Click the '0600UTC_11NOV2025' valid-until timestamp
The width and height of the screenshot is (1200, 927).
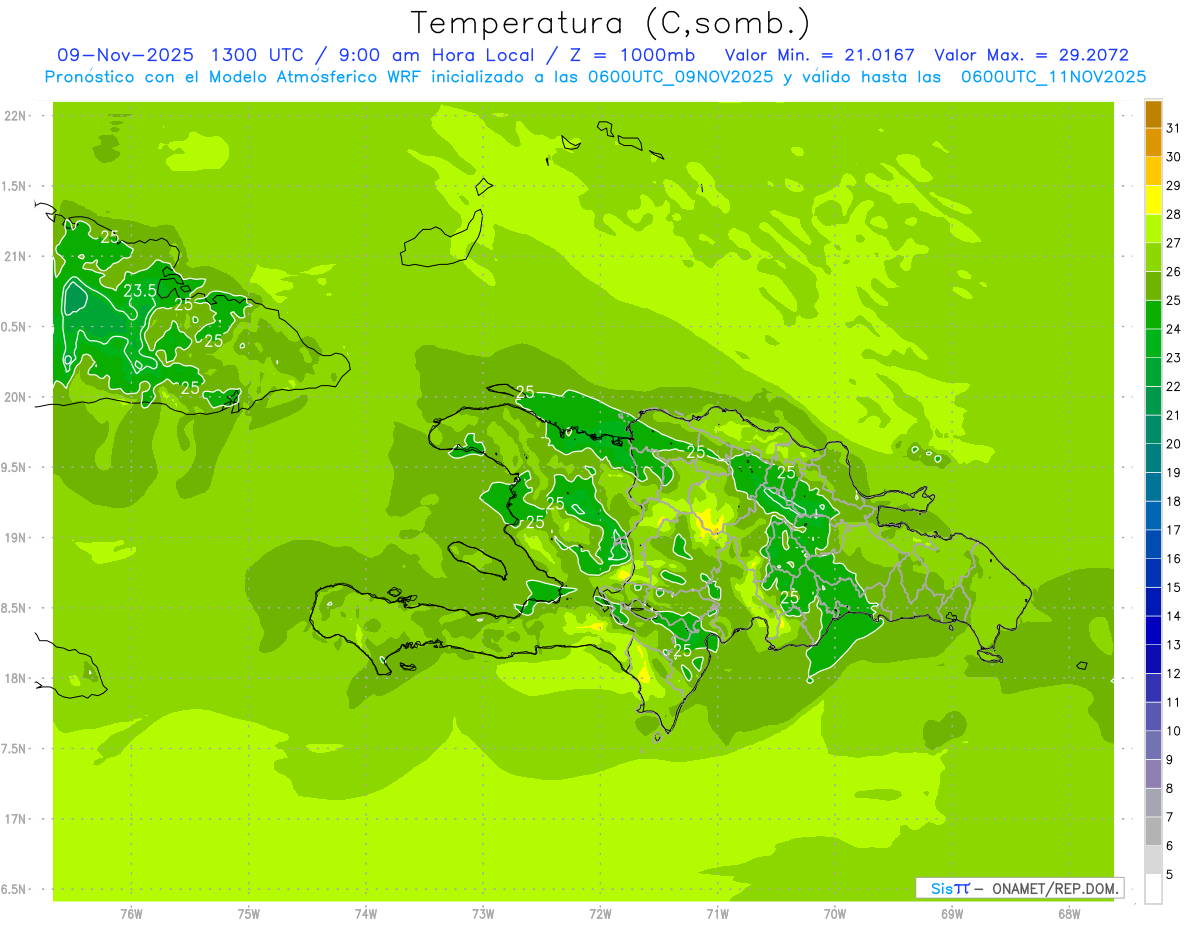[1053, 77]
